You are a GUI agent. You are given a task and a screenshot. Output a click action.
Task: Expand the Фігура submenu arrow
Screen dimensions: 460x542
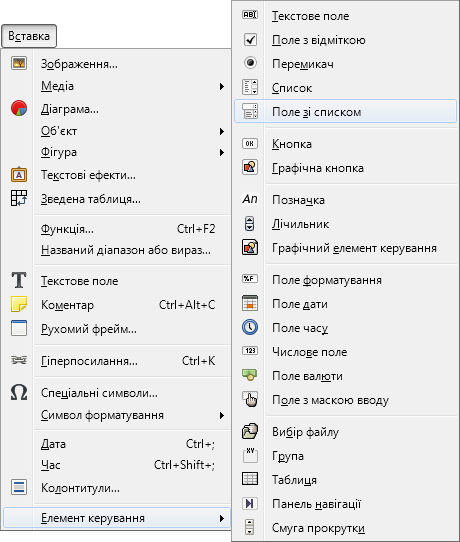click(222, 152)
